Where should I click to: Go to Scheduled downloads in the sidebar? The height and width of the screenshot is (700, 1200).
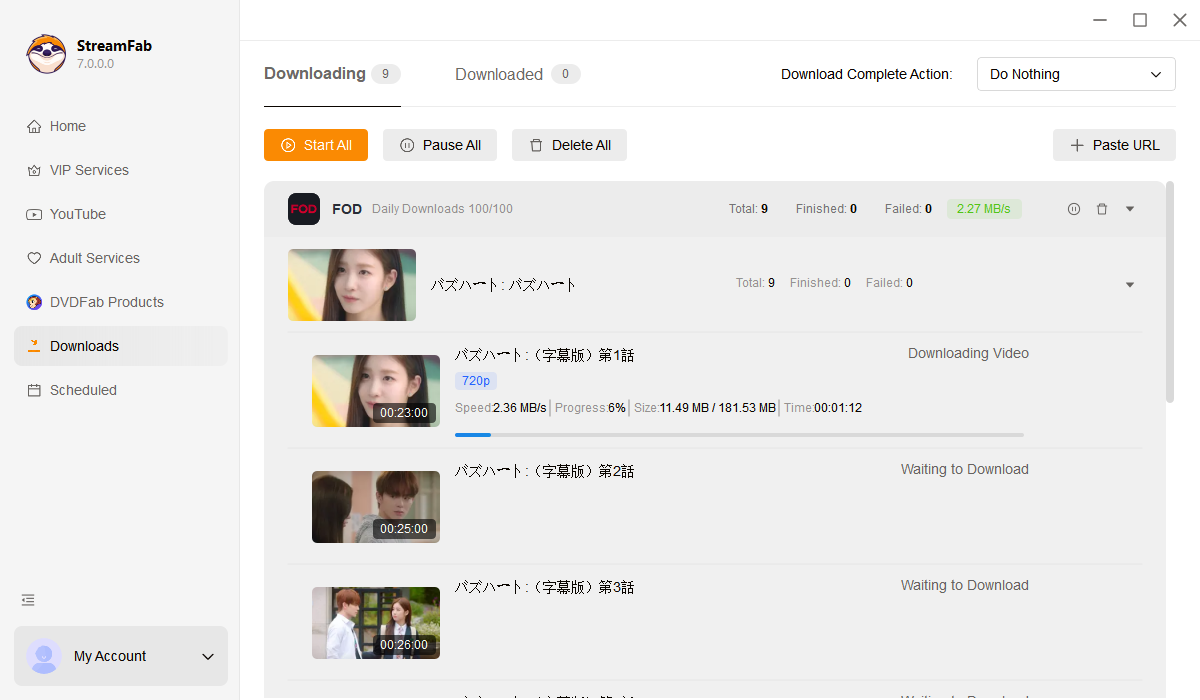[x=83, y=390]
